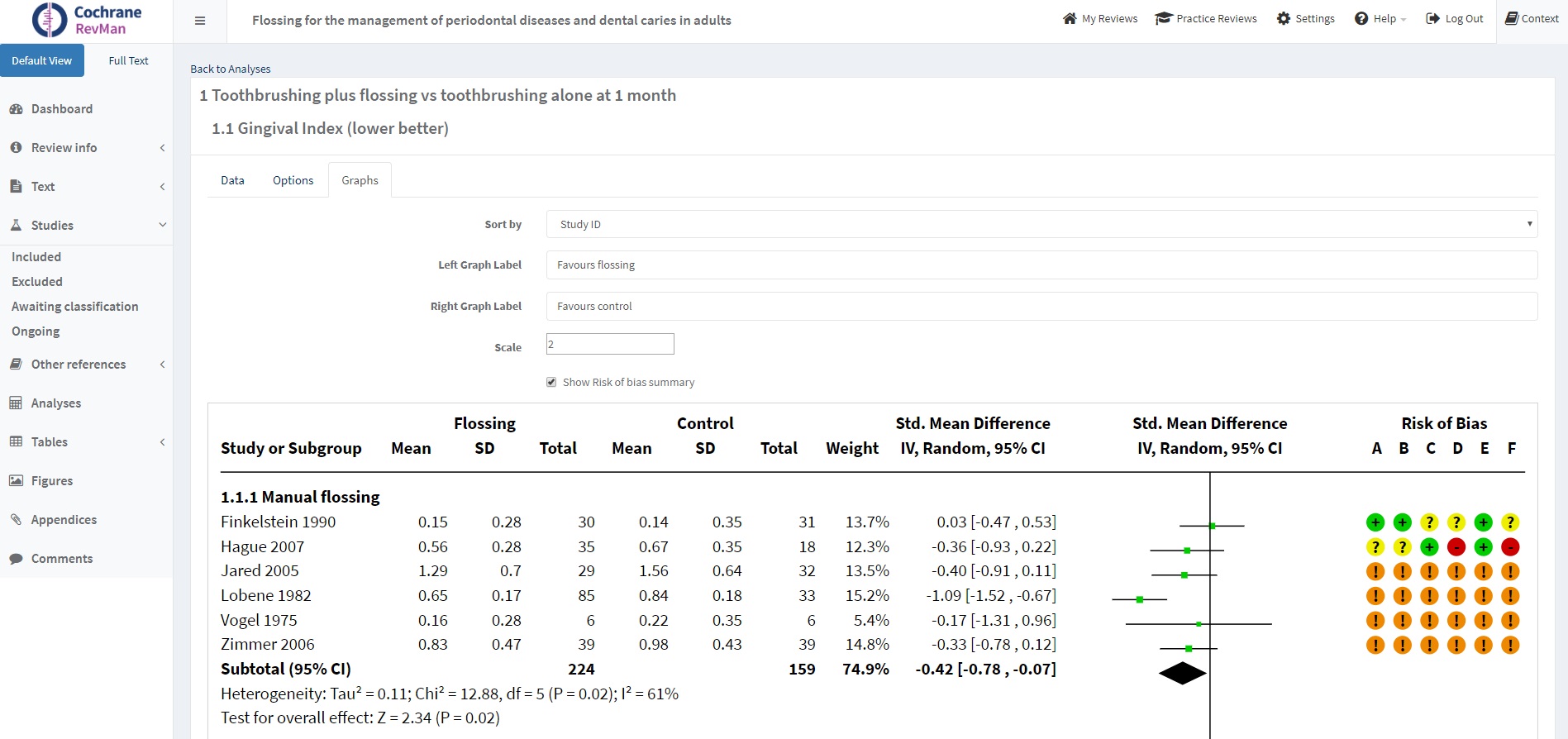Switch to the Options tab
Image resolution: width=1568 pixels, height=739 pixels.
point(293,180)
